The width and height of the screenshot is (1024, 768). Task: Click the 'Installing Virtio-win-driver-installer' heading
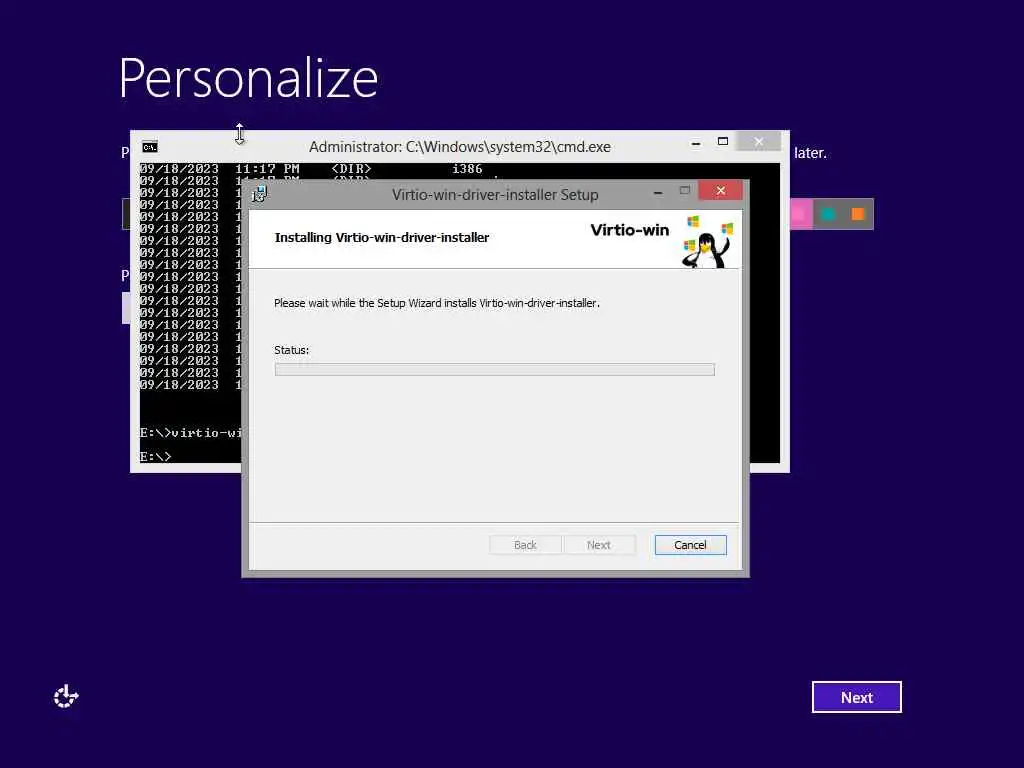pyautogui.click(x=382, y=238)
